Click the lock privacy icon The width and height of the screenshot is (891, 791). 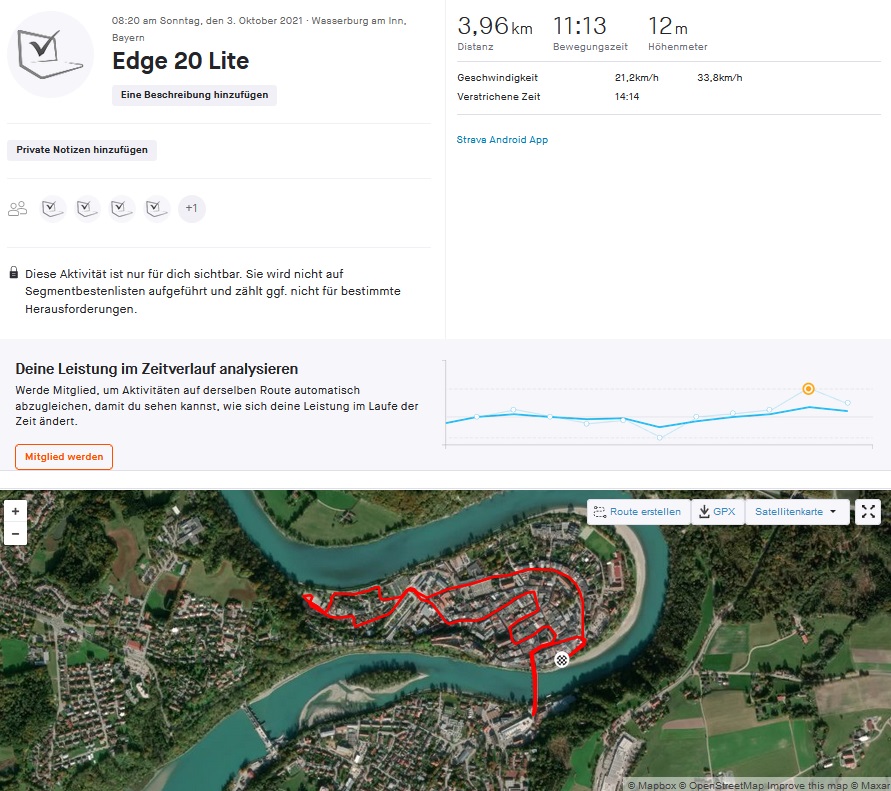coord(13,273)
